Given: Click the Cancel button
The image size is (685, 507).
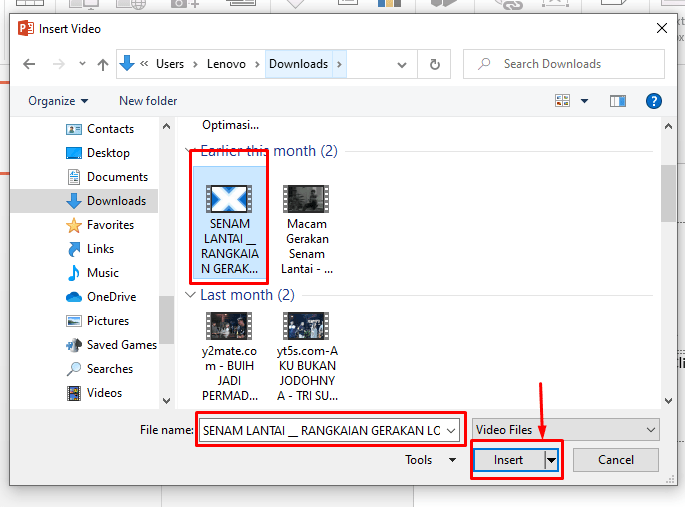Looking at the screenshot, I should [x=616, y=460].
